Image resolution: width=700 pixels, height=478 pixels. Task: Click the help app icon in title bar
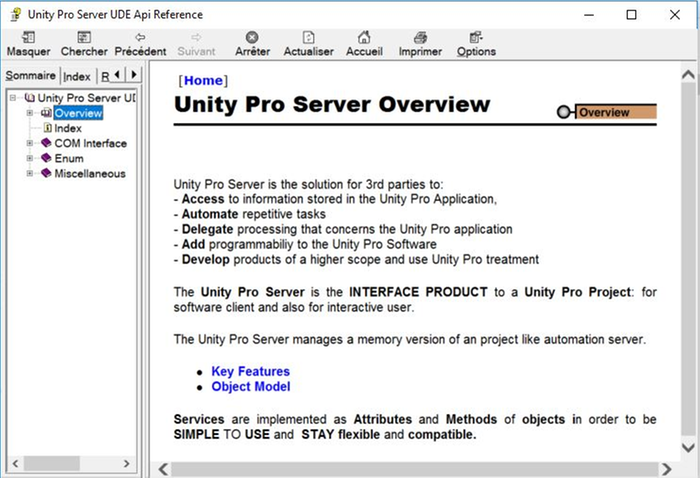point(16,14)
